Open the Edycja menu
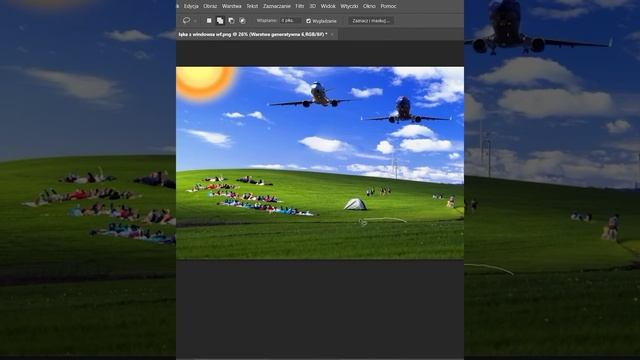 click(191, 6)
